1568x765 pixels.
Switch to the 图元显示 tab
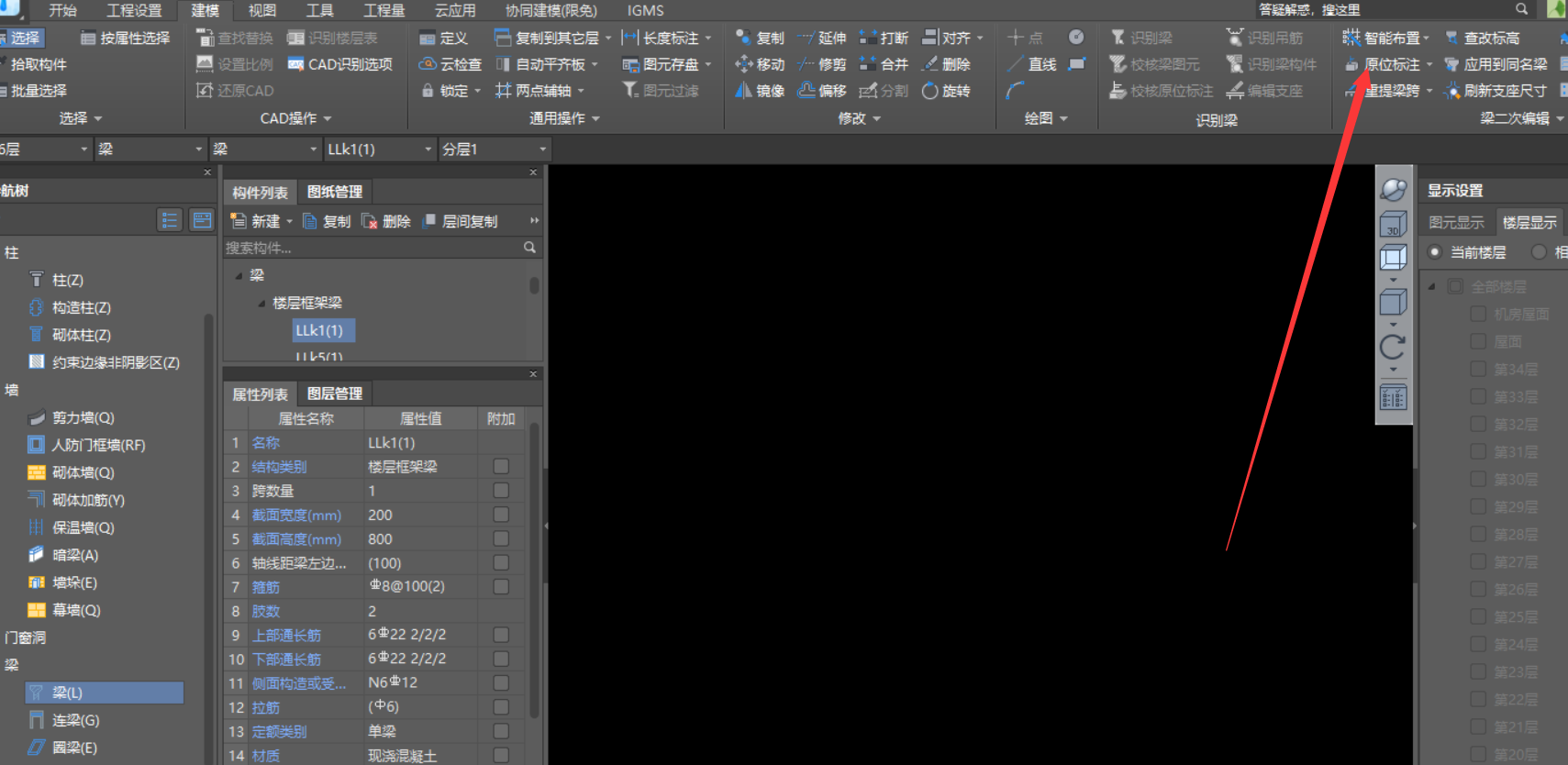(1456, 222)
